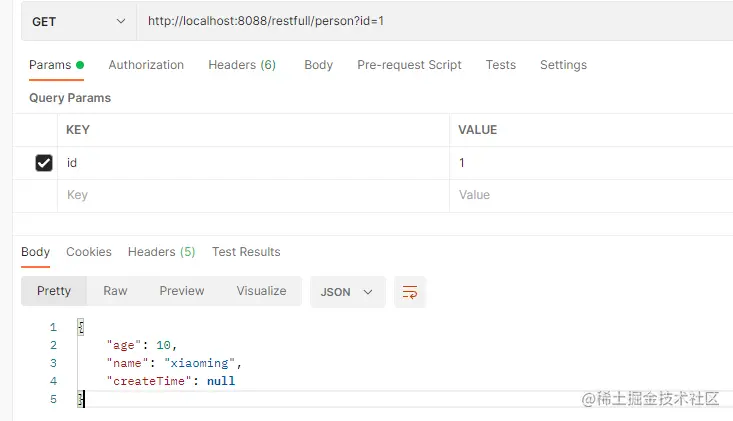Screen dimensions: 733x421
Task: Switch to Visualize response view
Action: pyautogui.click(x=261, y=291)
